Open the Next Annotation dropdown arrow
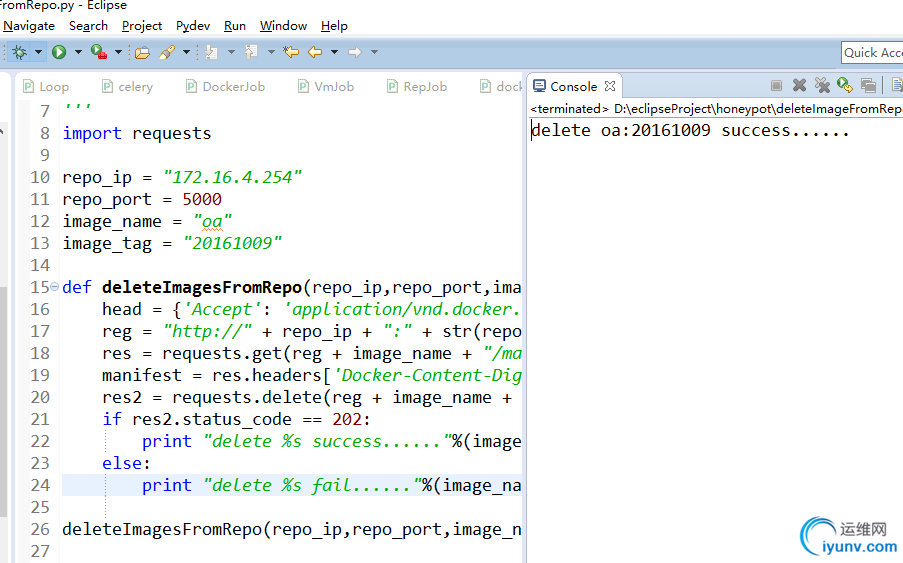This screenshot has width=903, height=563. coord(231,52)
